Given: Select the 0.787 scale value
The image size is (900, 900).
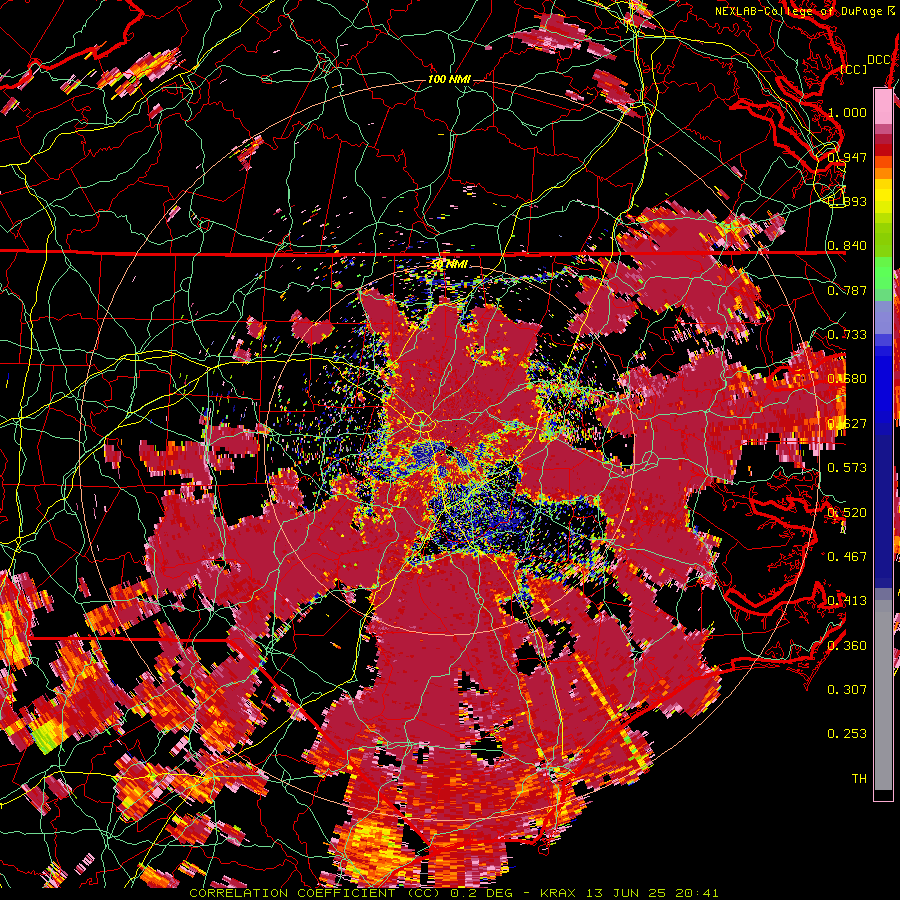Looking at the screenshot, I should pyautogui.click(x=847, y=290).
